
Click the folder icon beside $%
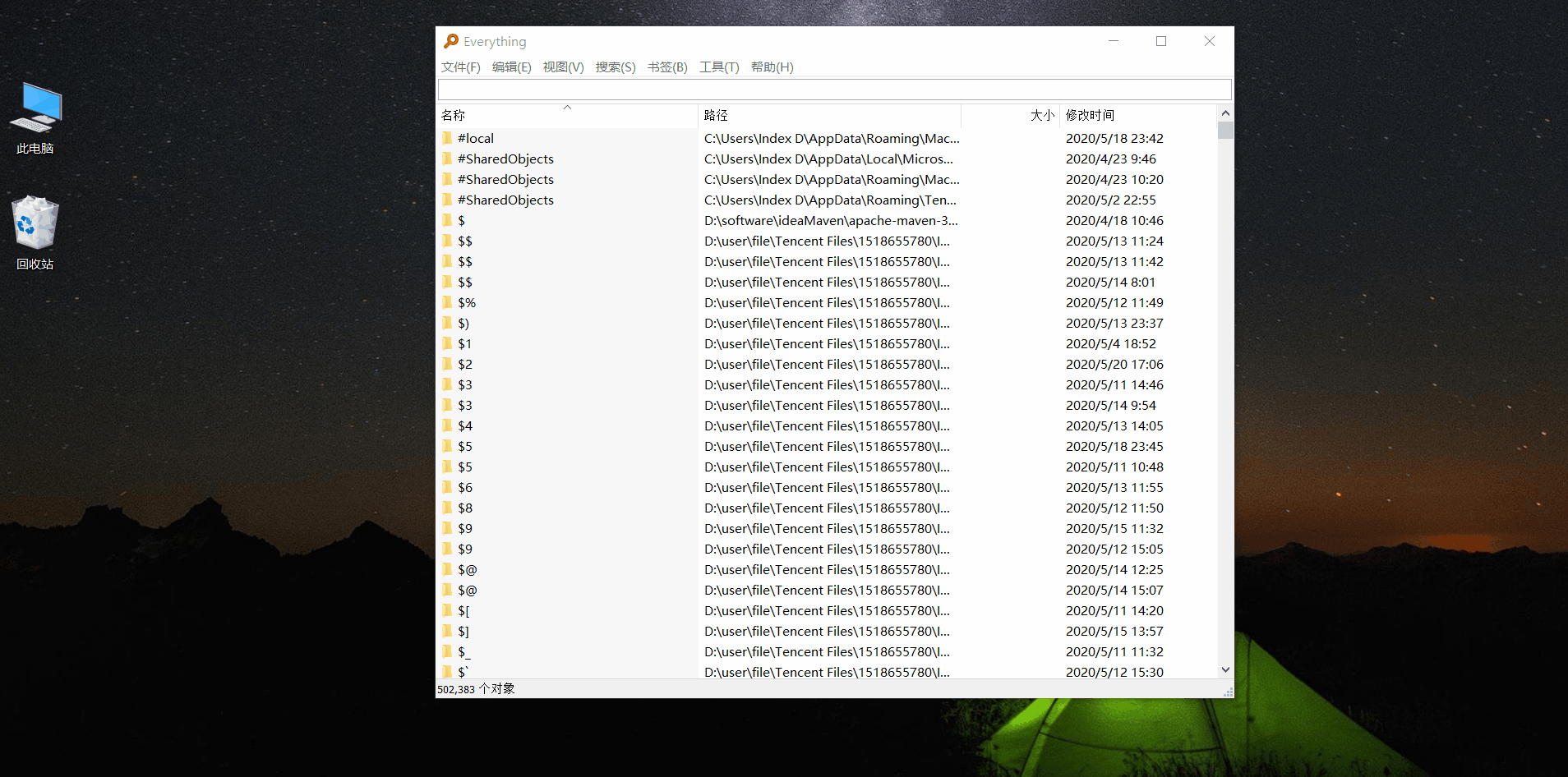pyautogui.click(x=447, y=302)
